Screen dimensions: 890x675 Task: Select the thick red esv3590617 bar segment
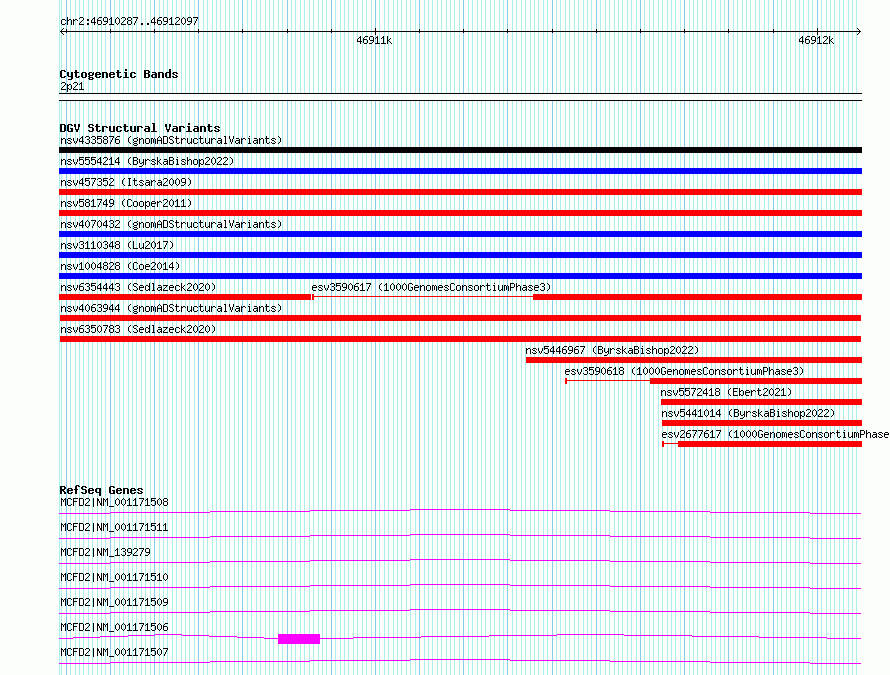(x=698, y=297)
